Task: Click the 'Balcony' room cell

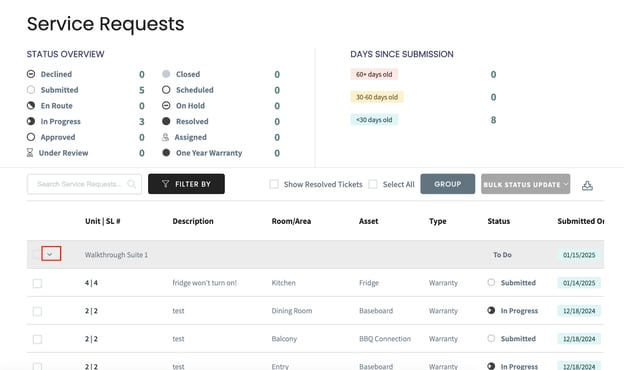Action: pyautogui.click(x=284, y=339)
